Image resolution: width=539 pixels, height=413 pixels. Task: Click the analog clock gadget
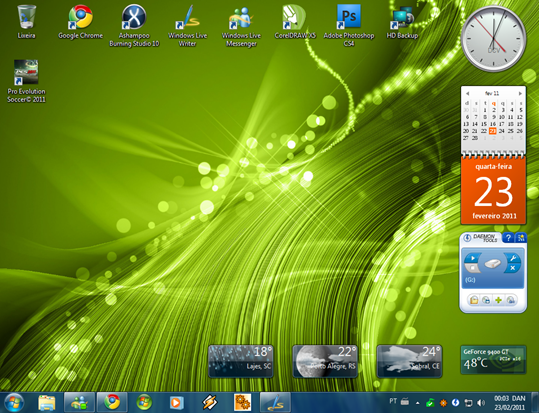[x=493, y=38]
